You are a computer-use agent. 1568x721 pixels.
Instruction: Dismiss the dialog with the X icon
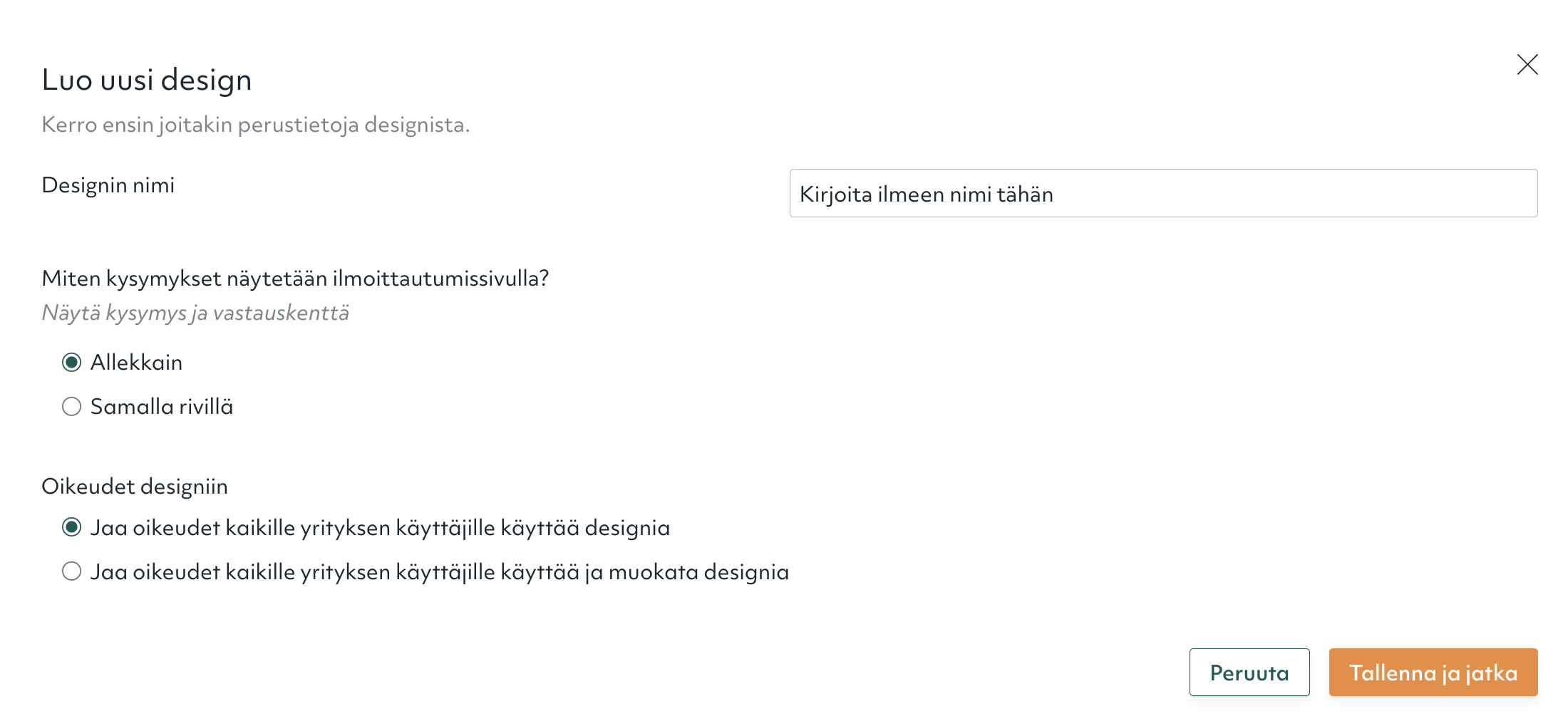tap(1527, 65)
